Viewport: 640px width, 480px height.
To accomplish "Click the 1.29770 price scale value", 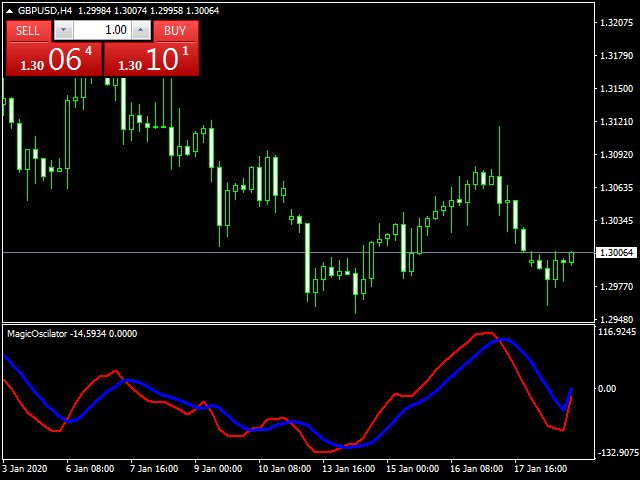I will [x=616, y=287].
